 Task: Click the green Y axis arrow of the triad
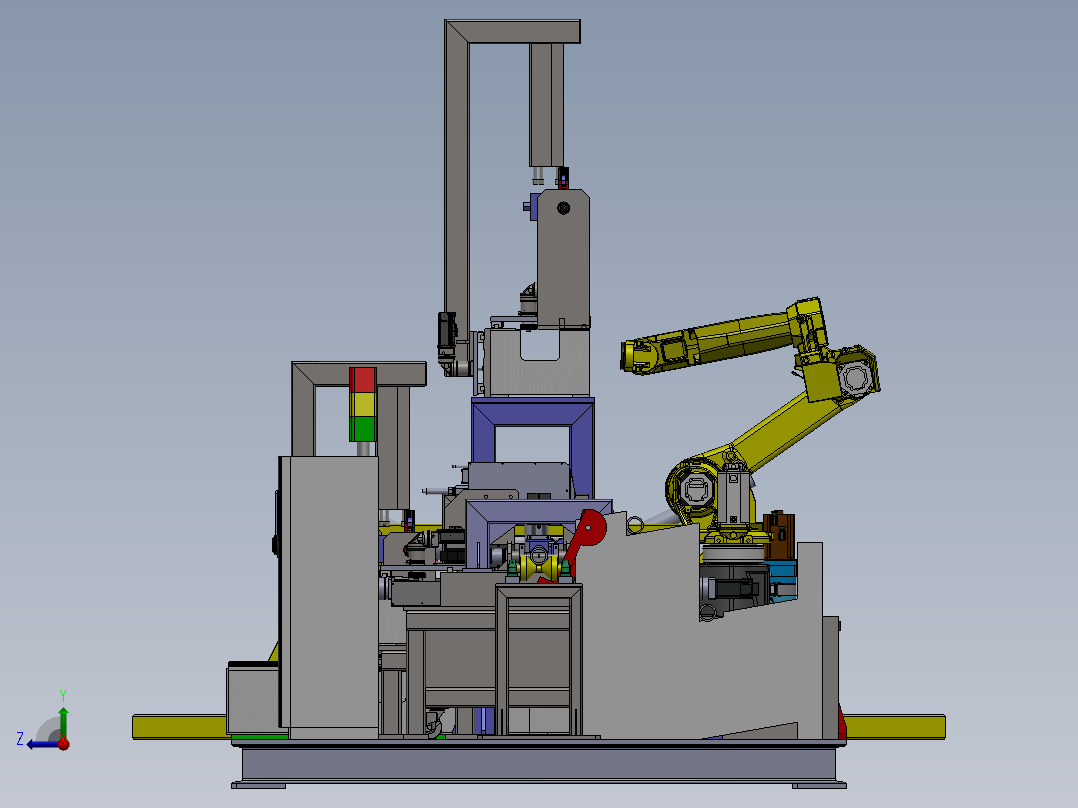(63, 721)
